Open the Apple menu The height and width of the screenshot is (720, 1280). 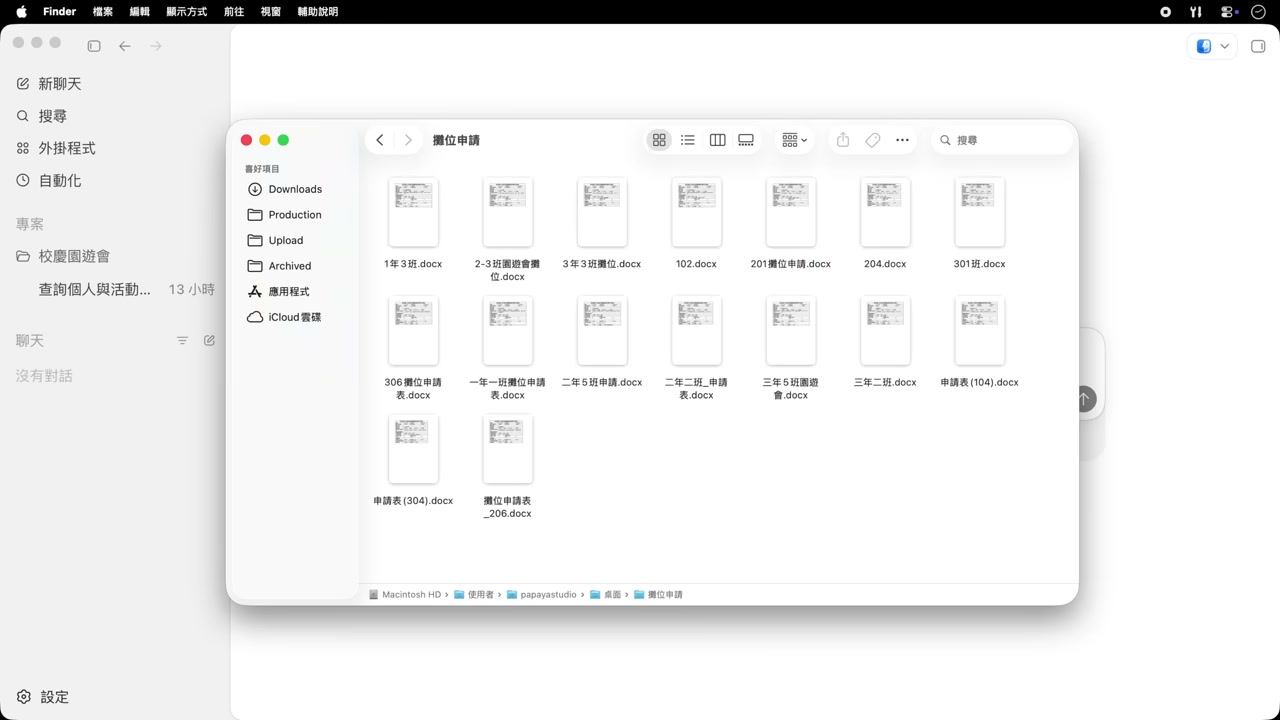(21, 12)
